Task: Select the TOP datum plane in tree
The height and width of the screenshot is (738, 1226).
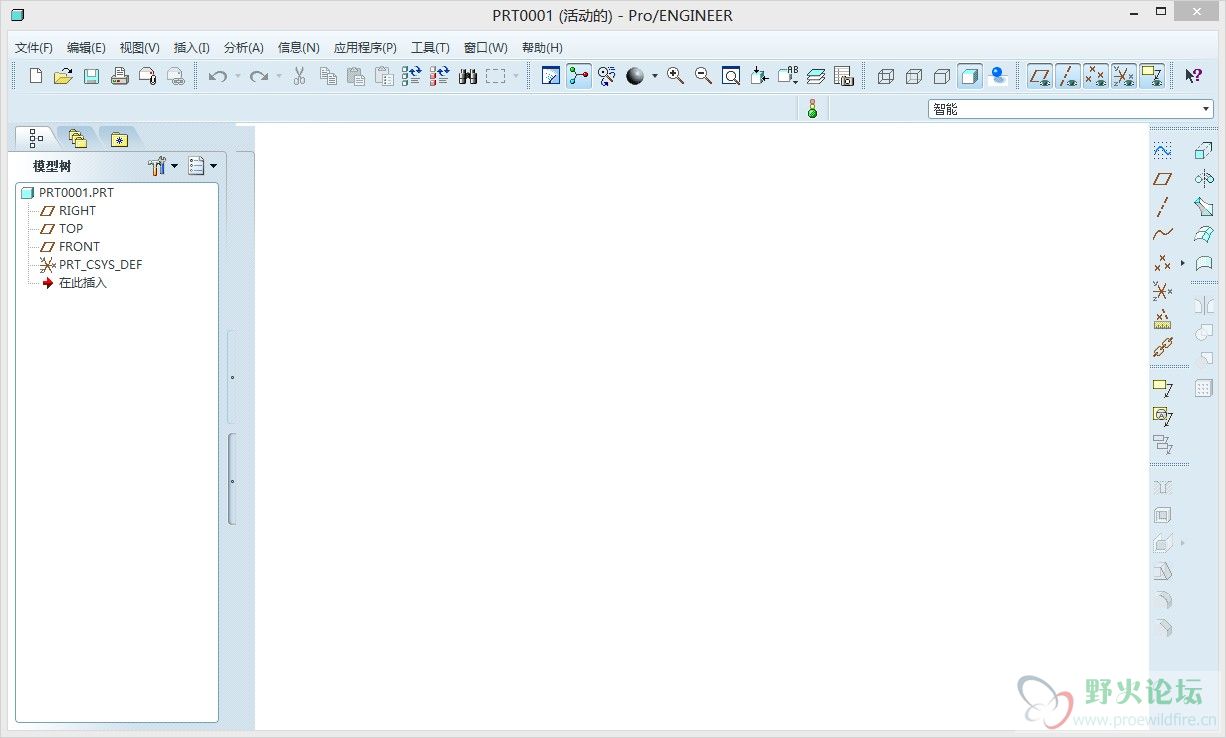Action: point(62,229)
